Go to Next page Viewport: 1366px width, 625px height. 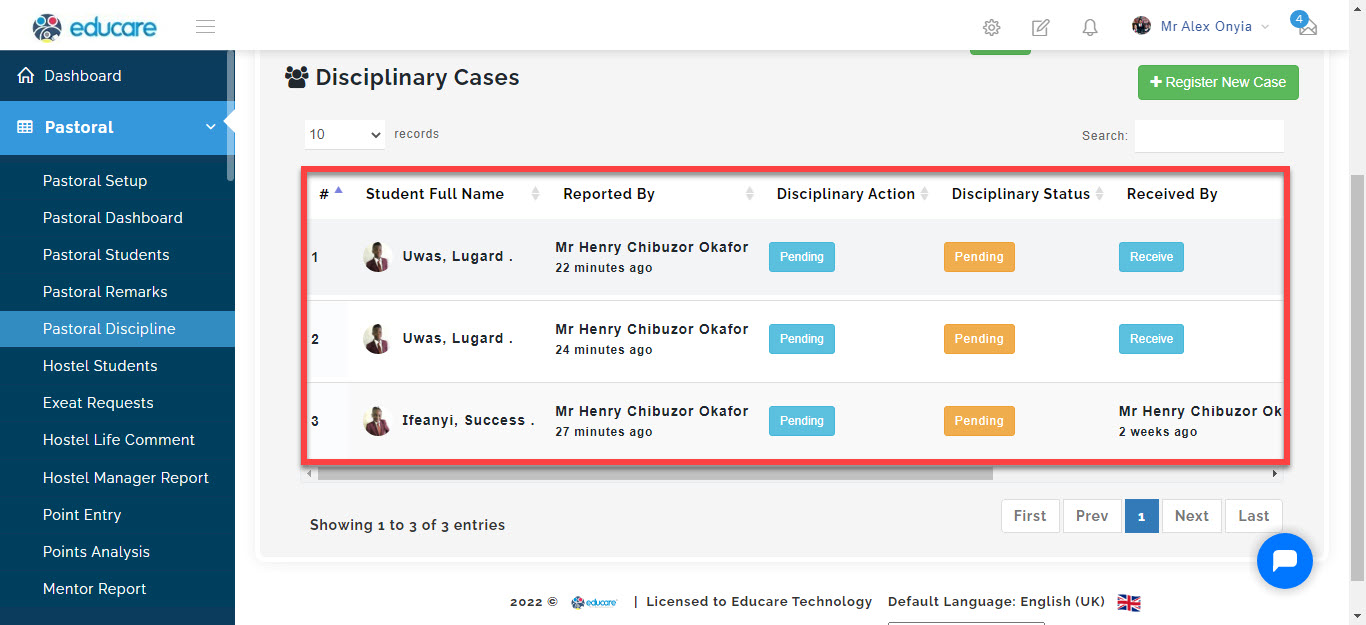pyautogui.click(x=1192, y=516)
